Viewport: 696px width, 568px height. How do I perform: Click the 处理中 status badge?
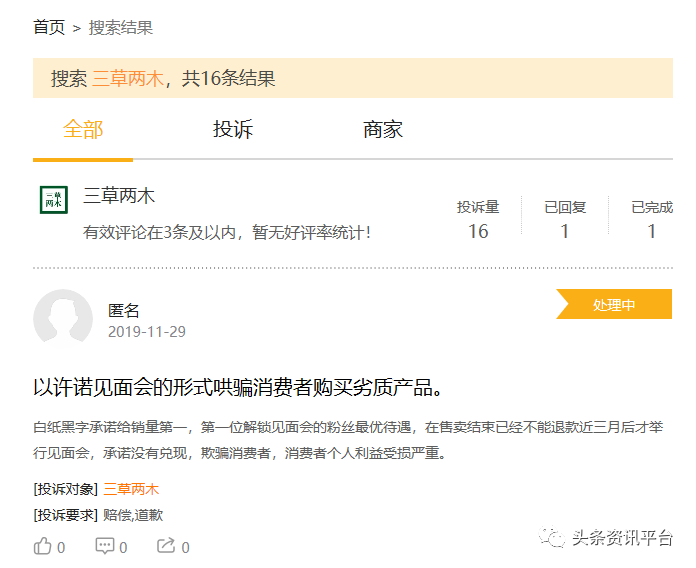point(614,305)
